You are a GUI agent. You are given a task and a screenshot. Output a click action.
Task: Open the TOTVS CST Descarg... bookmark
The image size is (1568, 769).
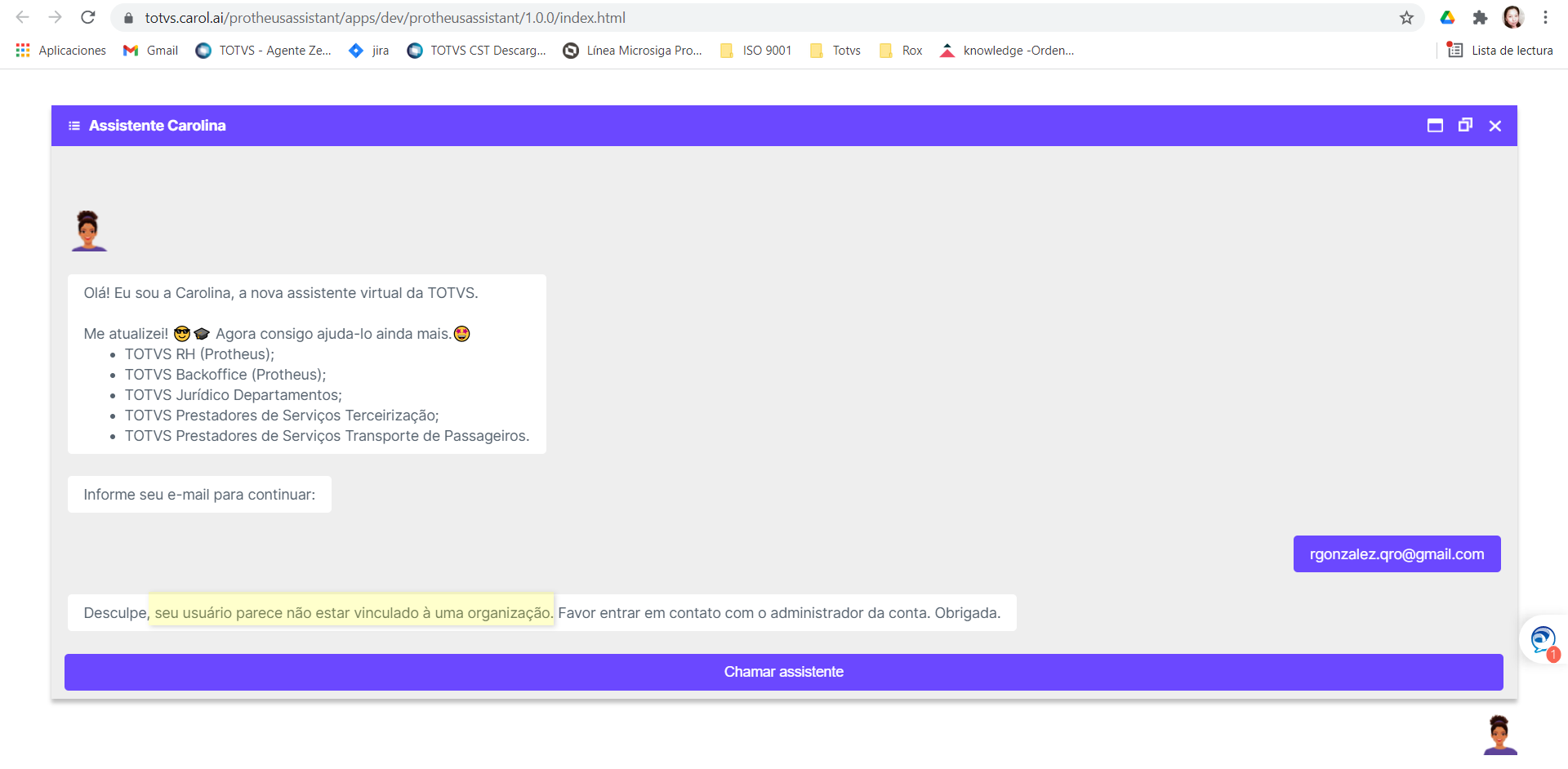(476, 51)
